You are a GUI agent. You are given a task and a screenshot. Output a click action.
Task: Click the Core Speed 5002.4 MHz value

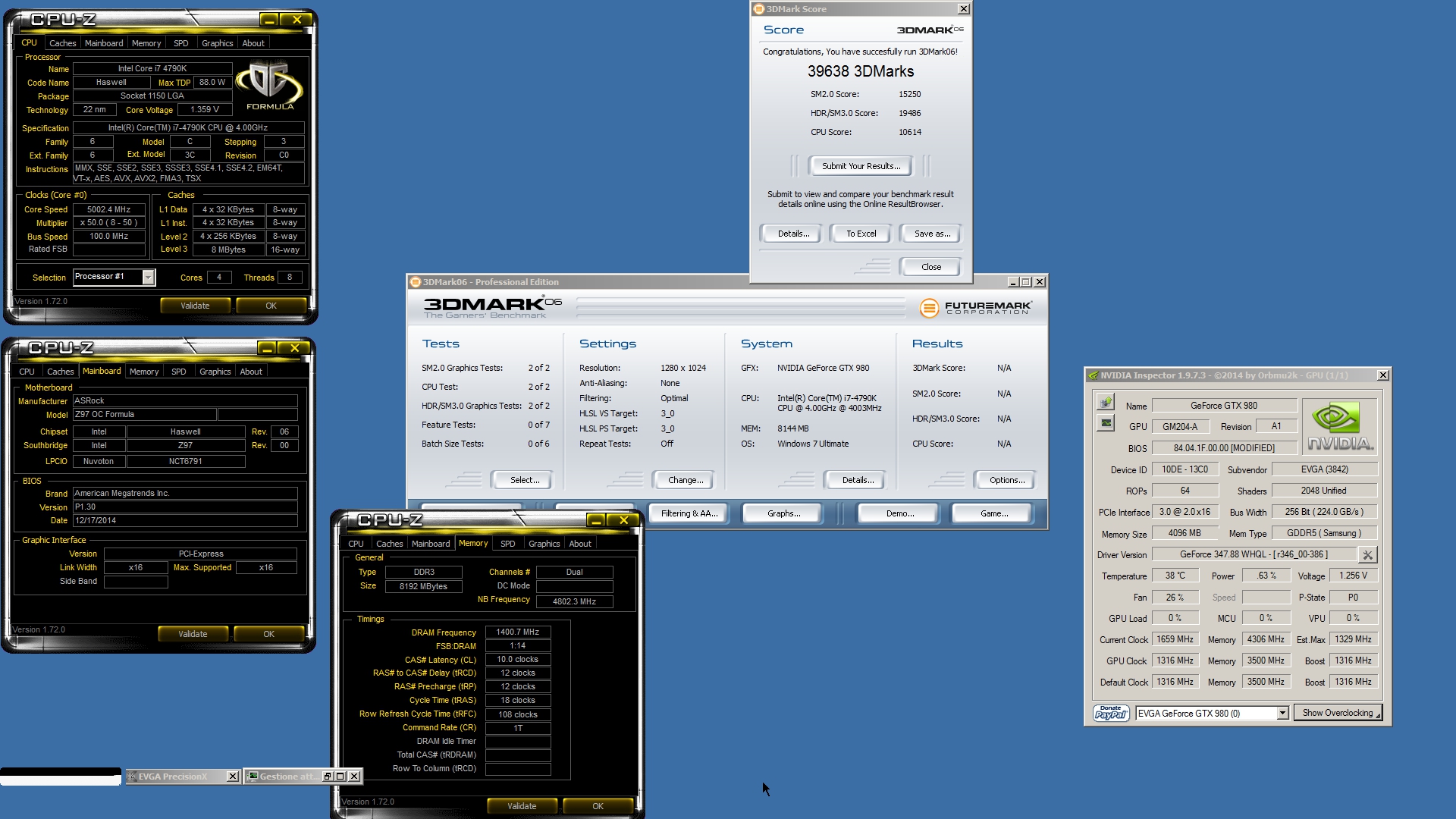pyautogui.click(x=108, y=209)
